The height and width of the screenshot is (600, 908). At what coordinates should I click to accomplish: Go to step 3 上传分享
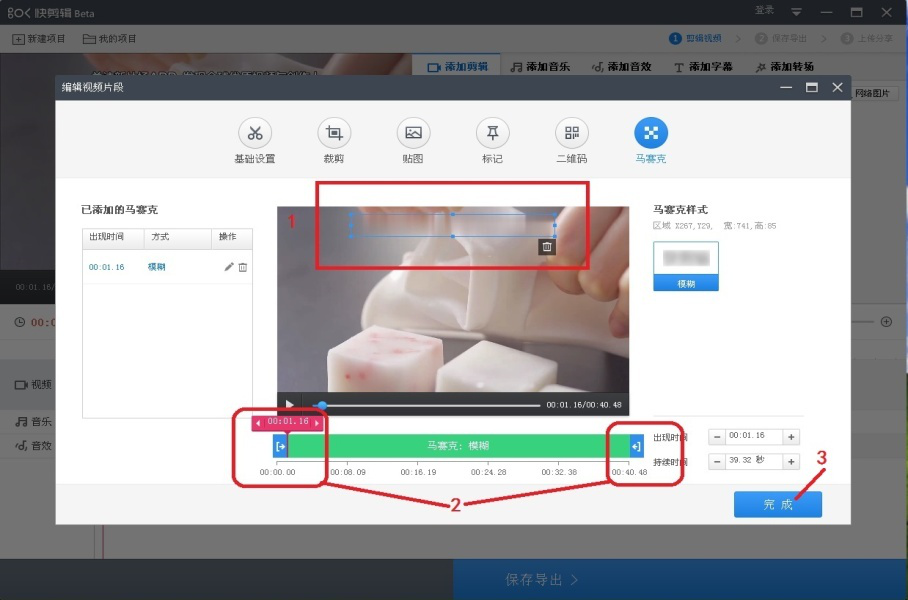pos(867,38)
